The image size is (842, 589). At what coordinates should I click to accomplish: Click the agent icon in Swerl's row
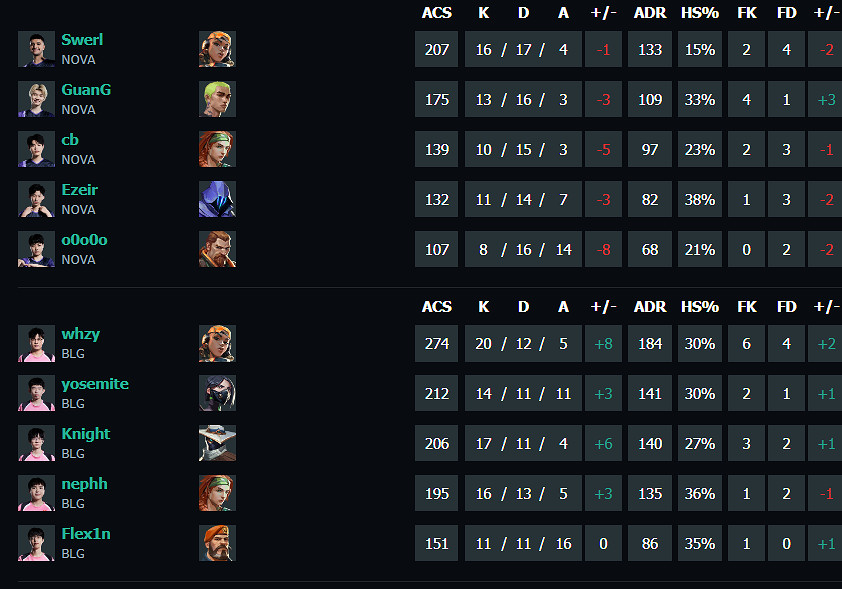217,49
